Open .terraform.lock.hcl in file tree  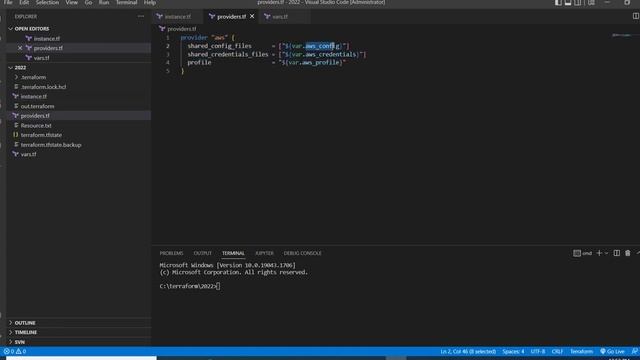pos(43,87)
